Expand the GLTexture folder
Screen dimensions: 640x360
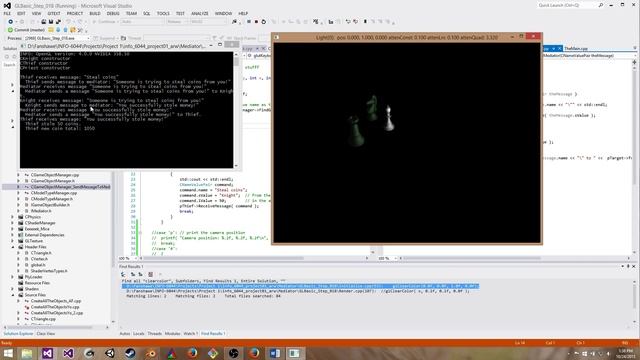[13, 241]
